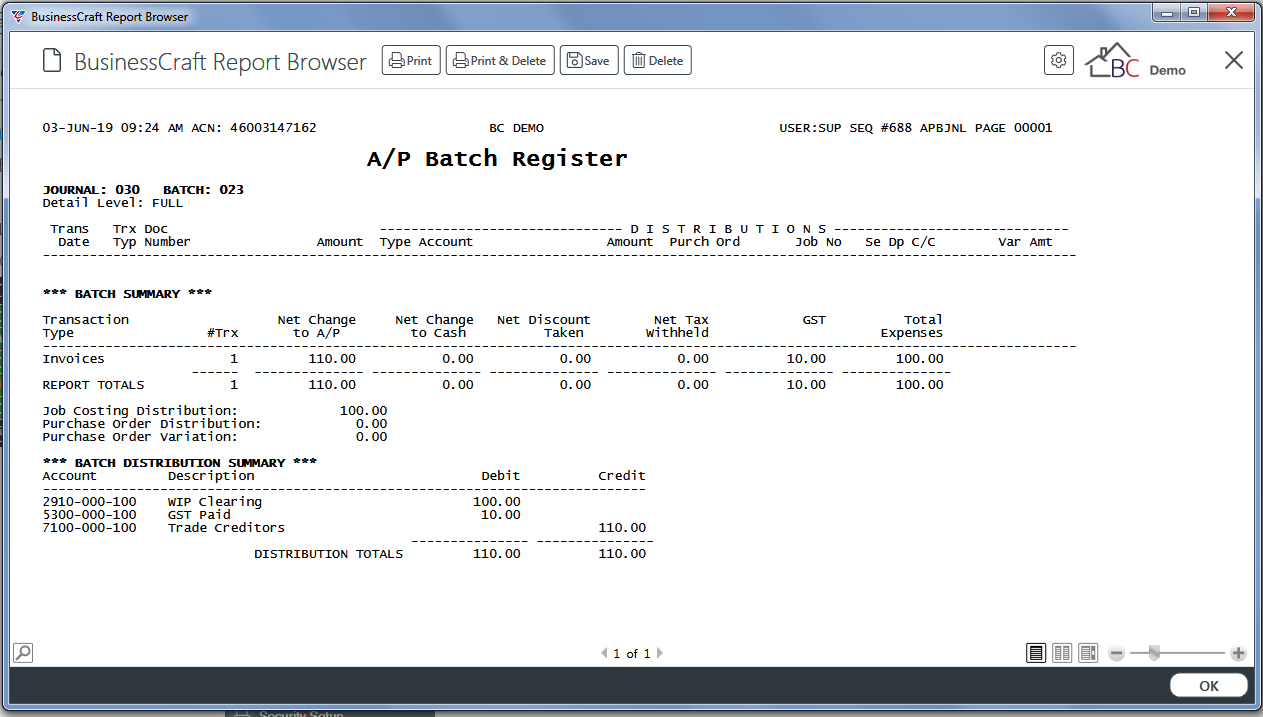Click the "Job Costing Distribution:" label
The height and width of the screenshot is (717, 1263).
point(140,411)
